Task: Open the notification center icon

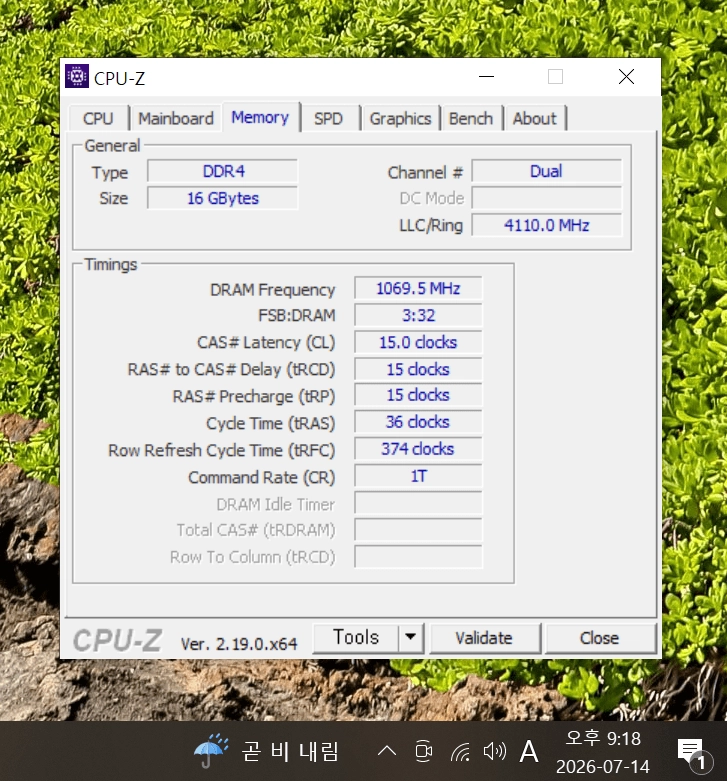Action: pyautogui.click(x=694, y=753)
